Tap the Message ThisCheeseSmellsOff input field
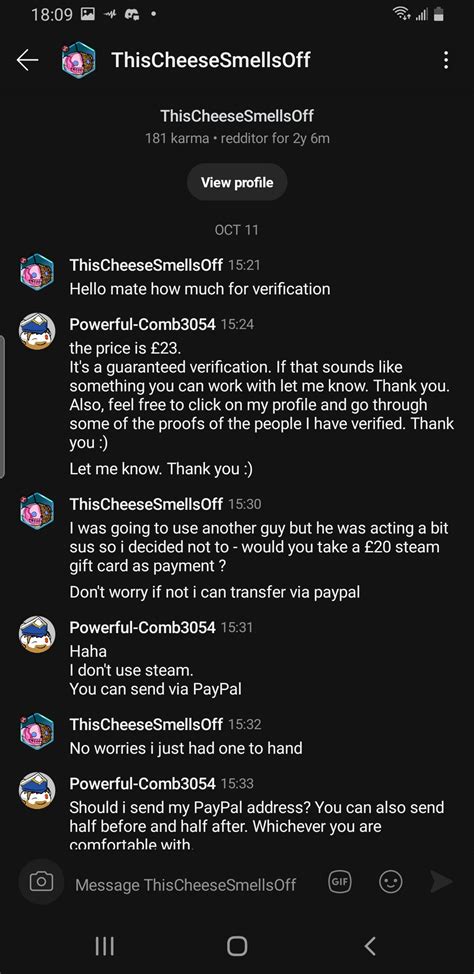 pos(186,885)
